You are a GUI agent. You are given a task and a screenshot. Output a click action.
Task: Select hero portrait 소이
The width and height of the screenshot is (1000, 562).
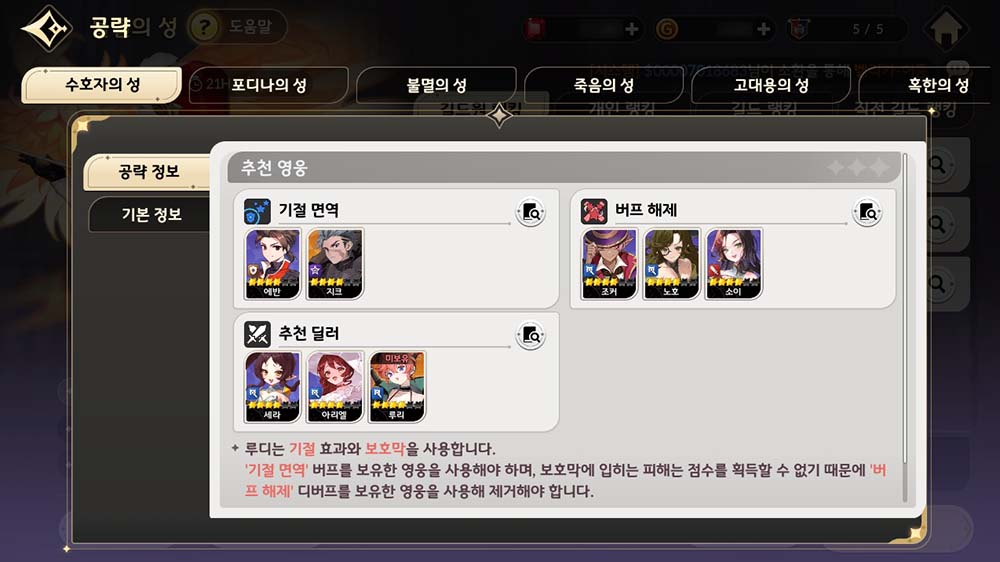pyautogui.click(x=733, y=264)
